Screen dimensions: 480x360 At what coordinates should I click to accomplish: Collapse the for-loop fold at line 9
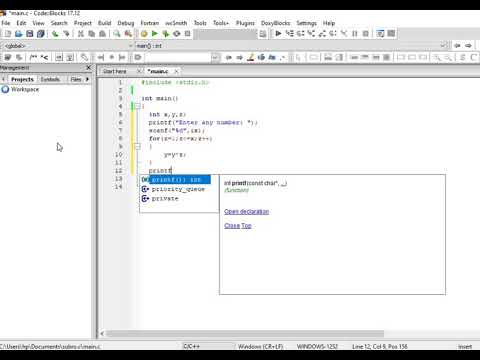[x=137, y=146]
